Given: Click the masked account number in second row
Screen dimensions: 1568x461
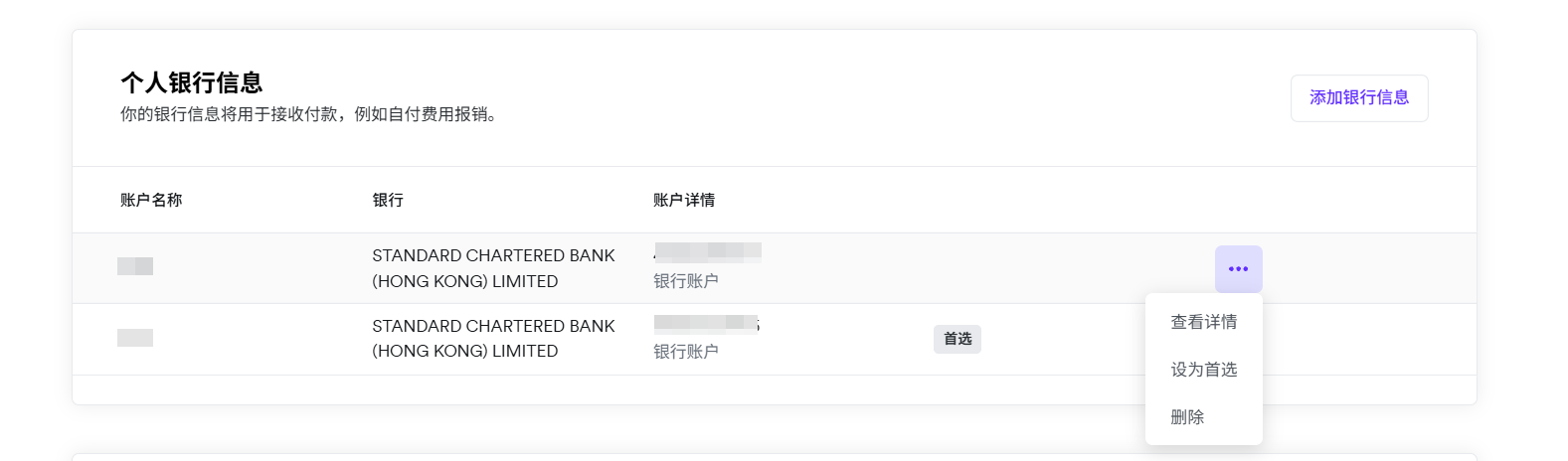Looking at the screenshot, I should pos(706,323).
